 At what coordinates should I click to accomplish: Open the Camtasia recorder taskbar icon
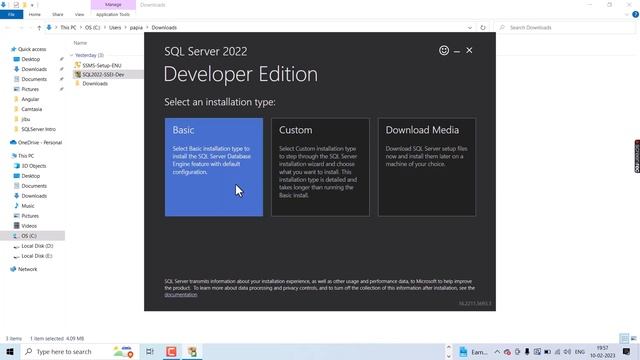coord(171,351)
